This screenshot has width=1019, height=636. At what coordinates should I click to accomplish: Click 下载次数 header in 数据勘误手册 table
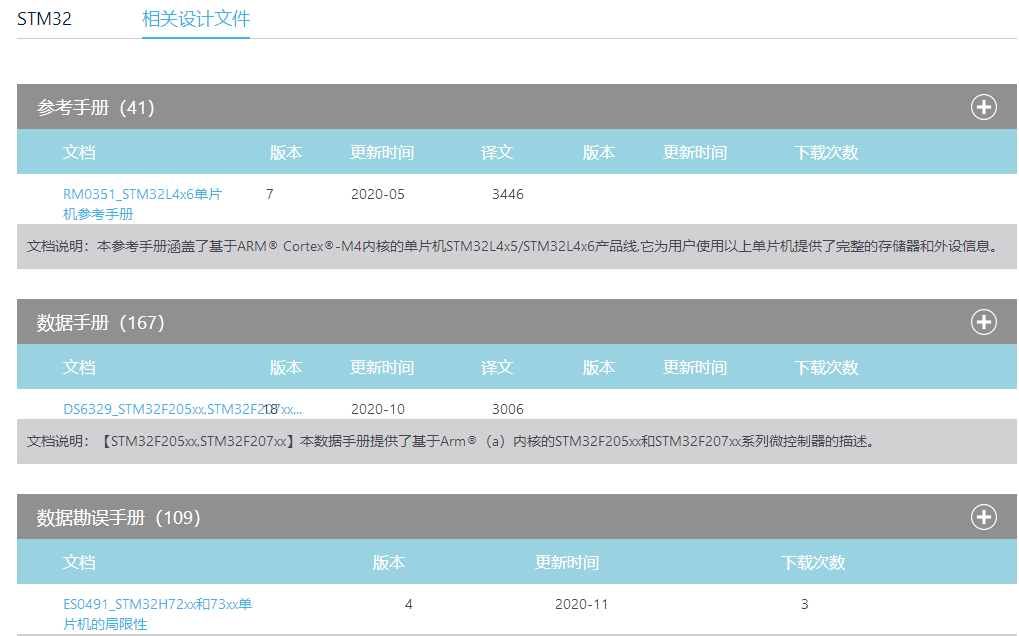pos(813,562)
